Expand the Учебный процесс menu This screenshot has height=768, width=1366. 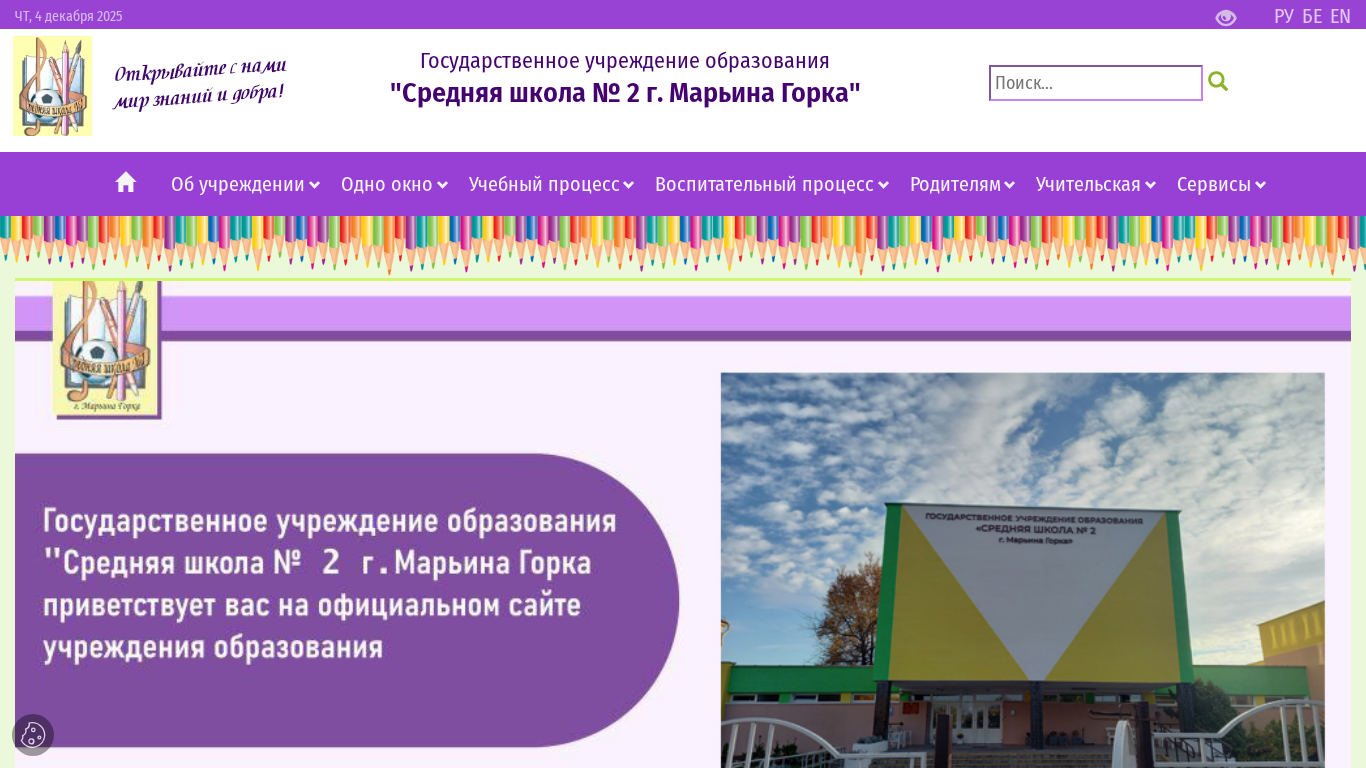[551, 184]
